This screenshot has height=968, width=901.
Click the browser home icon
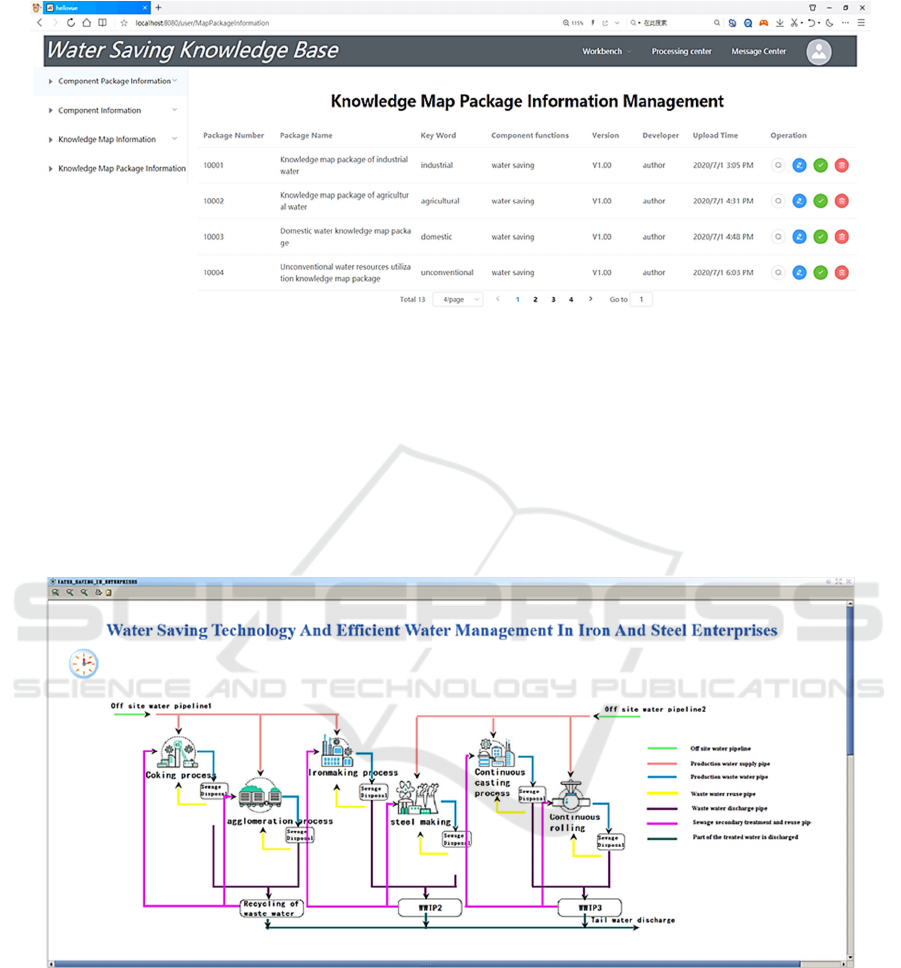click(x=86, y=22)
